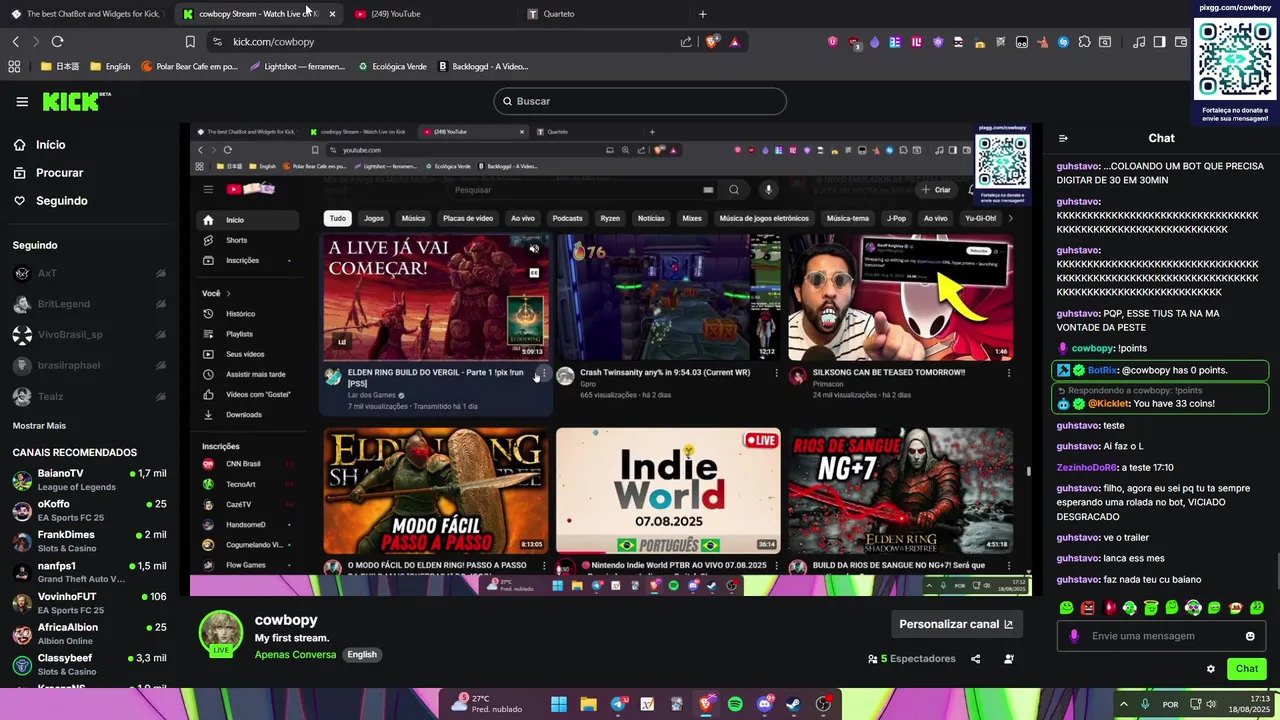
Task: Open Procurar in Kick sidebar
Action: pyautogui.click(x=59, y=173)
